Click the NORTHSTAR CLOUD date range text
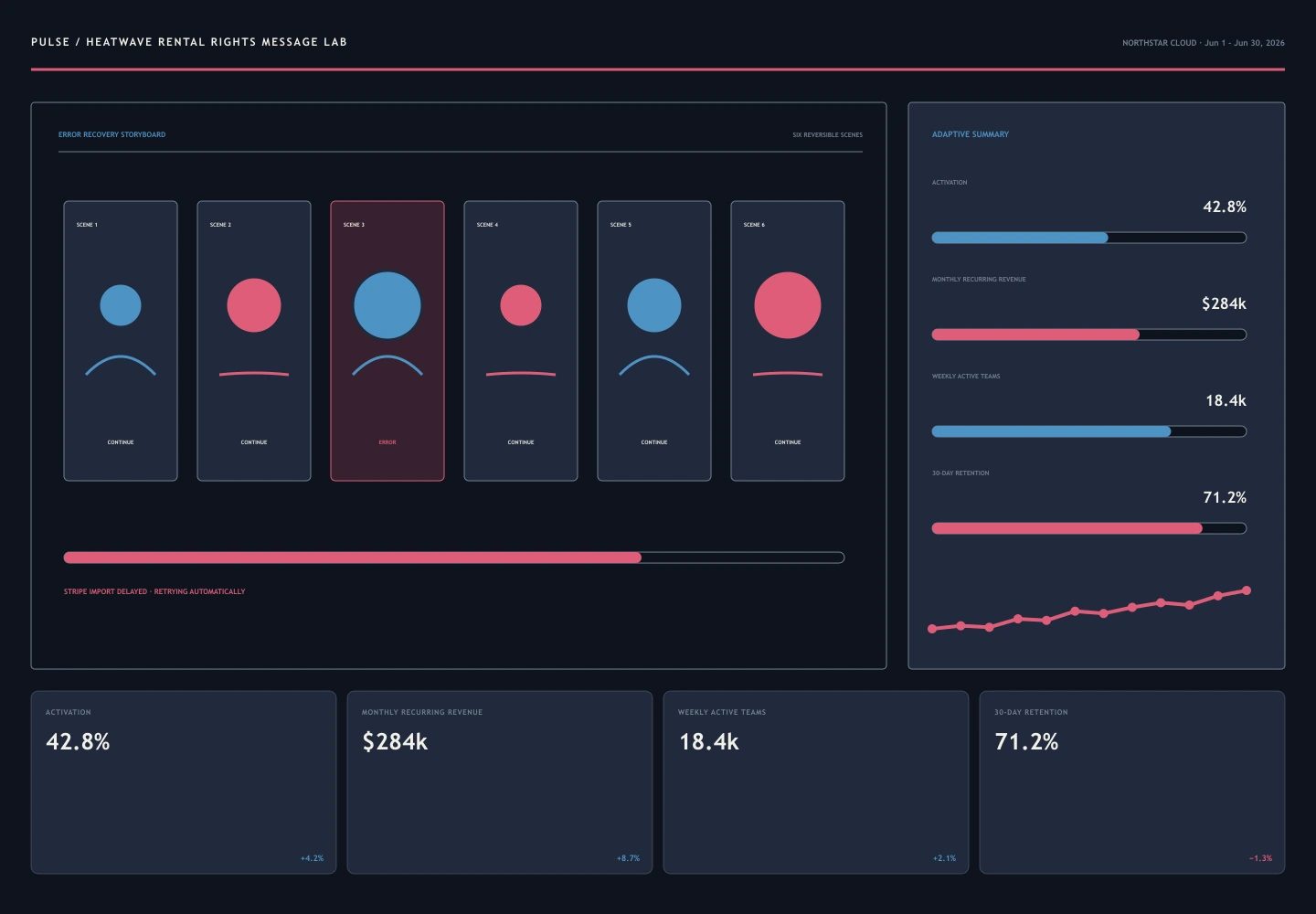The image size is (1316, 914). pos(1204,43)
